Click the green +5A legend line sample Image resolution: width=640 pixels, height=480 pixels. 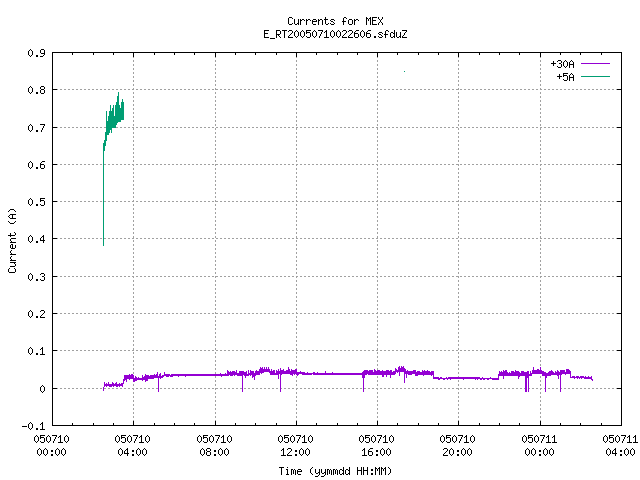tap(595, 76)
